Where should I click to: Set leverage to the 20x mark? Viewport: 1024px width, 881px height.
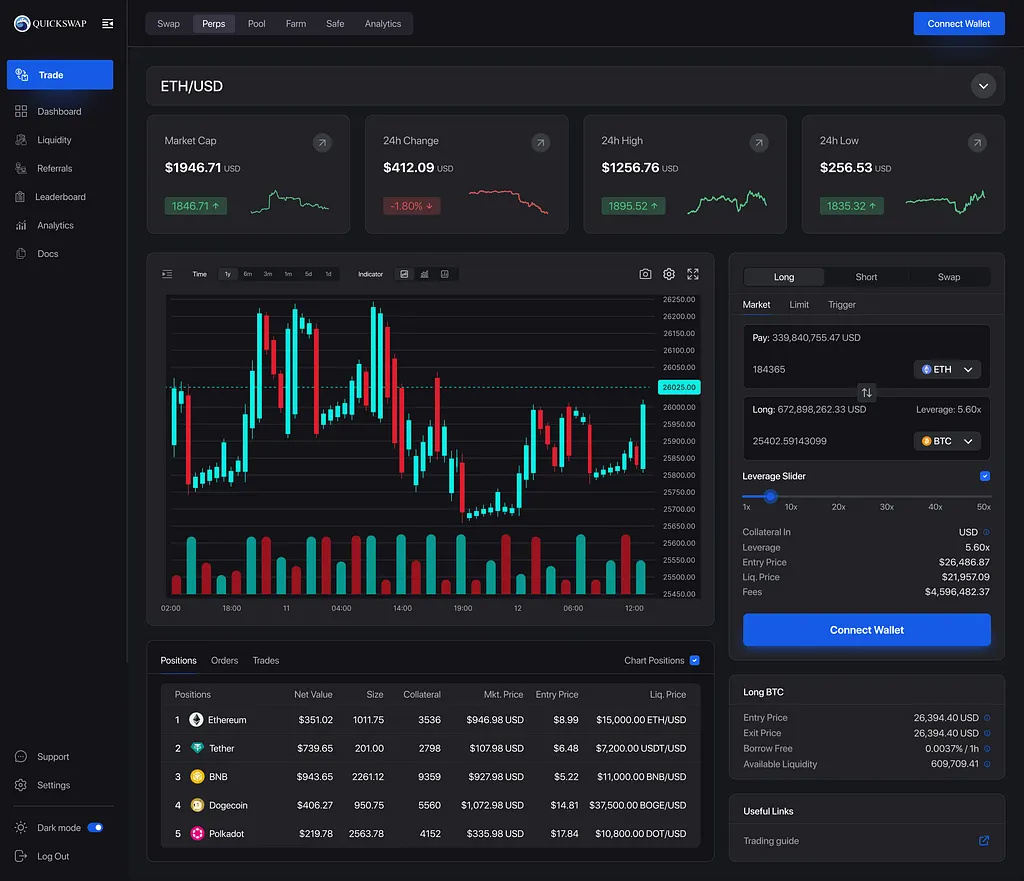(839, 507)
